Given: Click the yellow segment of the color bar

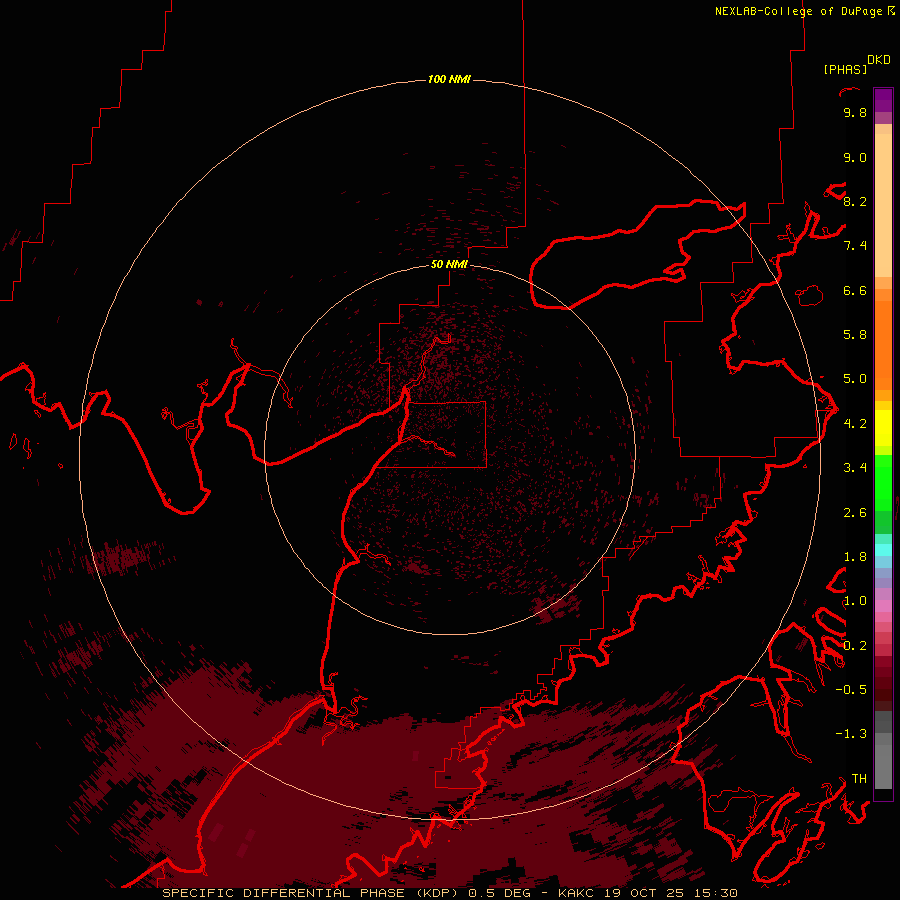Looking at the screenshot, I should coord(883,428).
